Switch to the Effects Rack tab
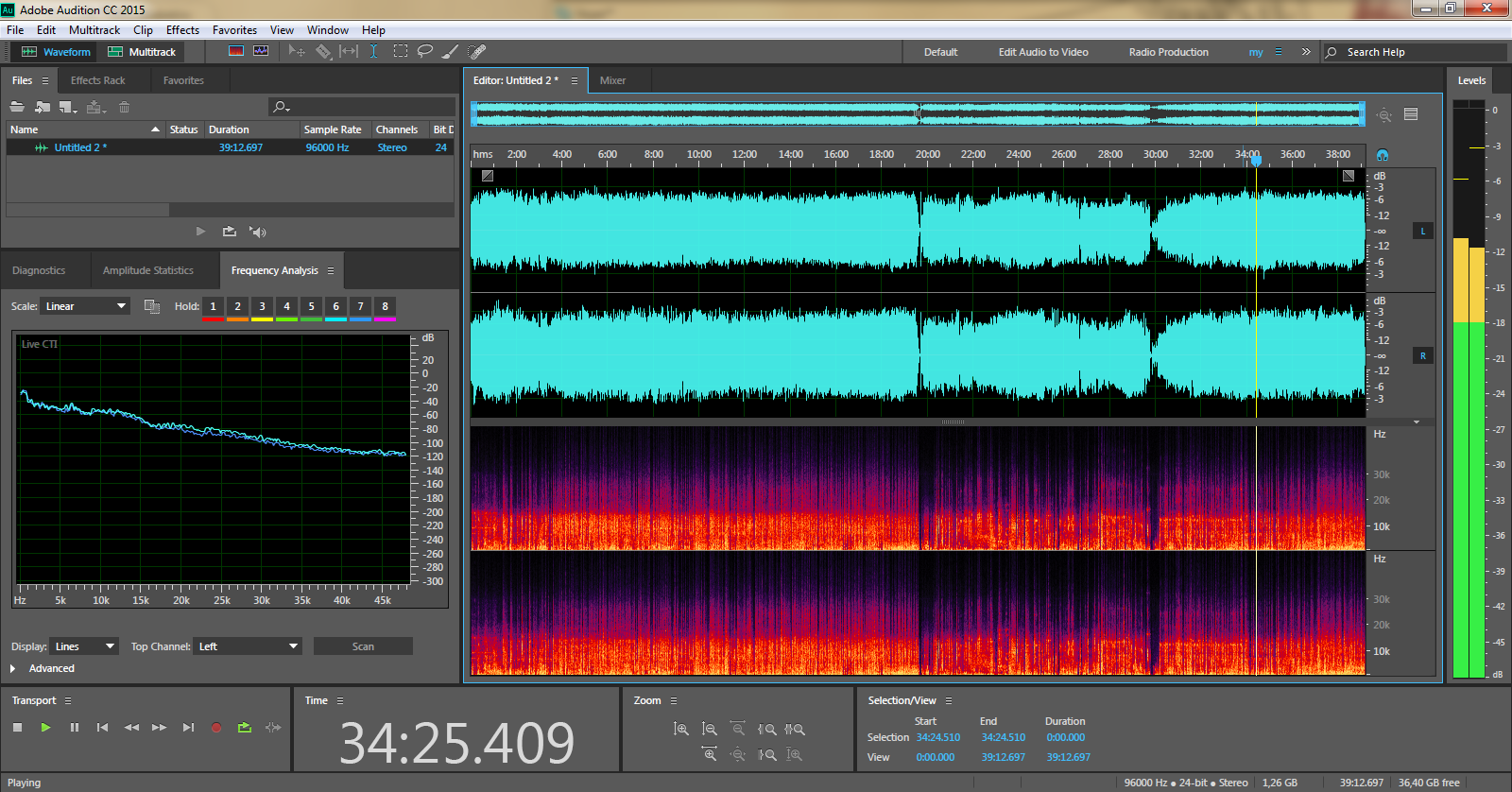The width and height of the screenshot is (1512, 792). 97,80
